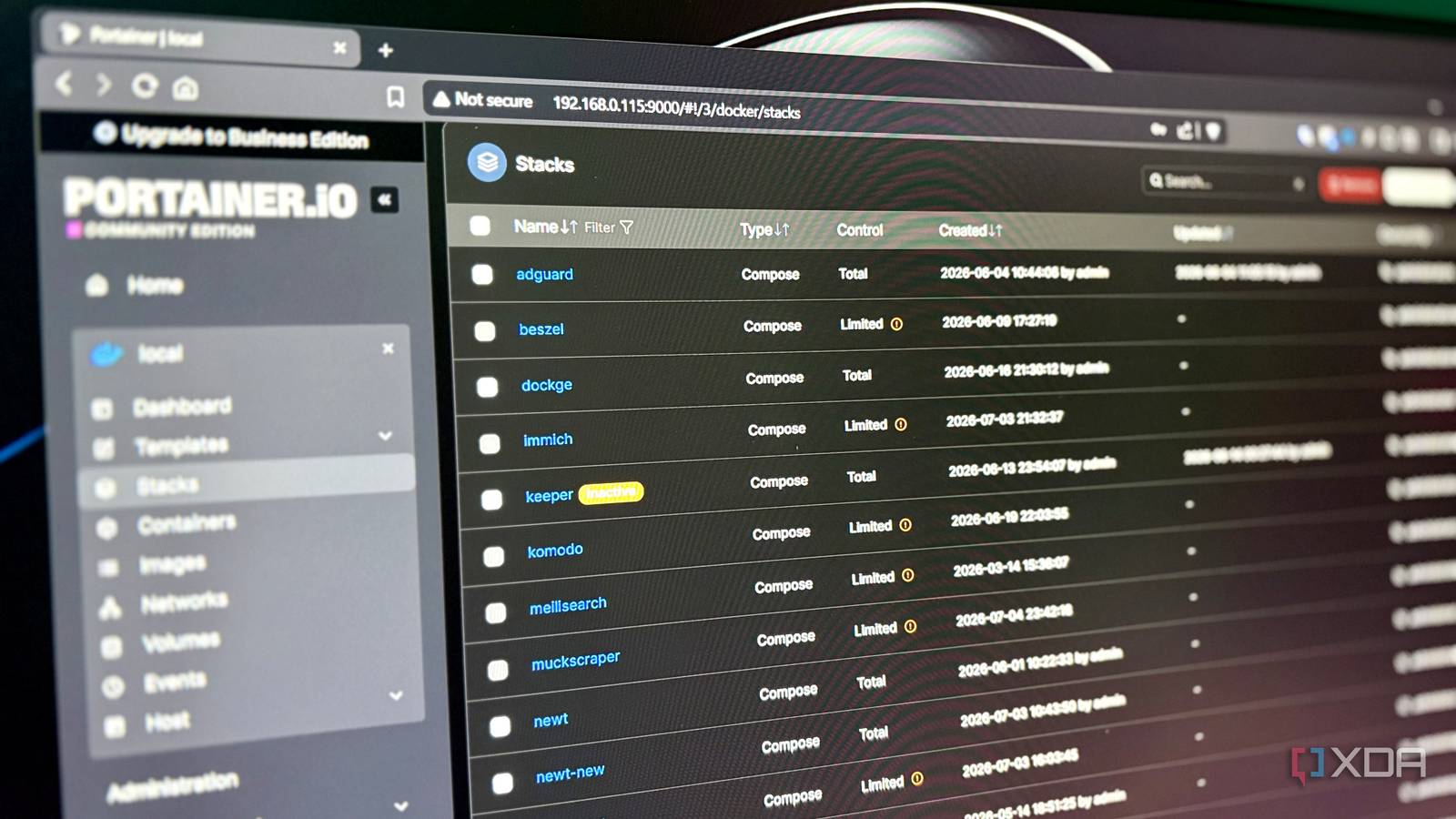
Task: Click the Limited info icon in komodo row
Action: click(905, 525)
